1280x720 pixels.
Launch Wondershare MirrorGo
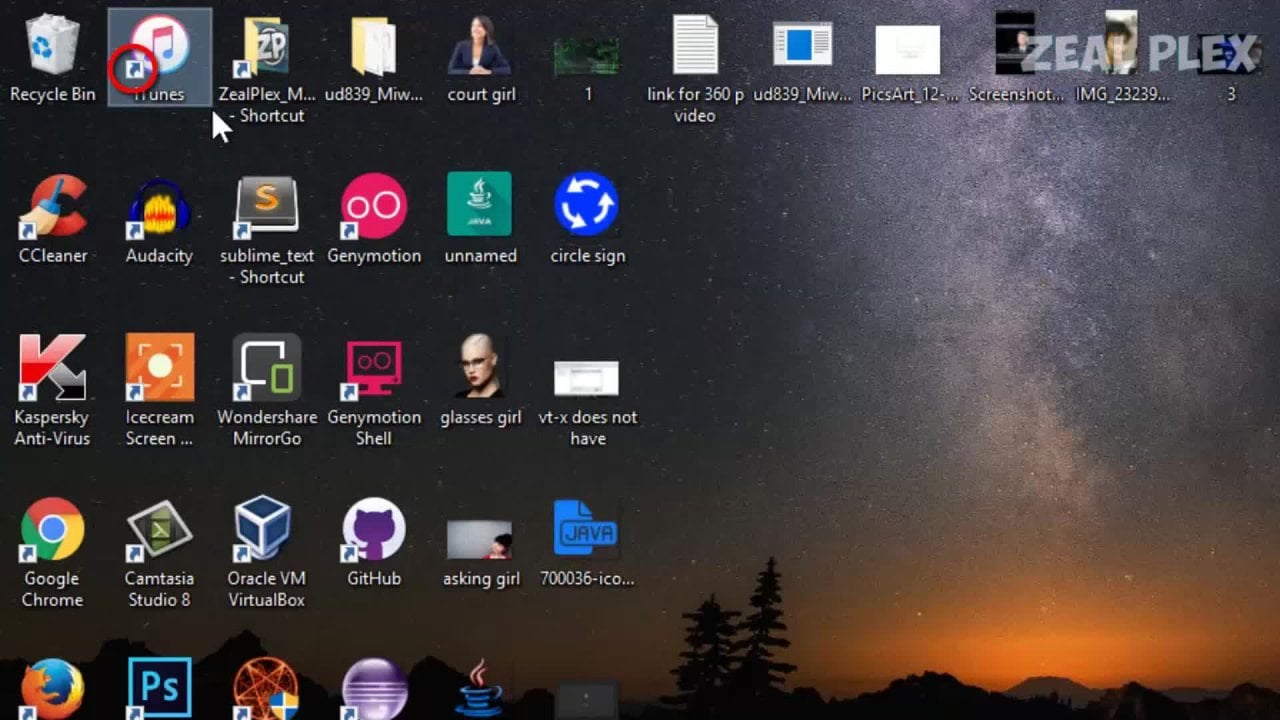pos(266,368)
